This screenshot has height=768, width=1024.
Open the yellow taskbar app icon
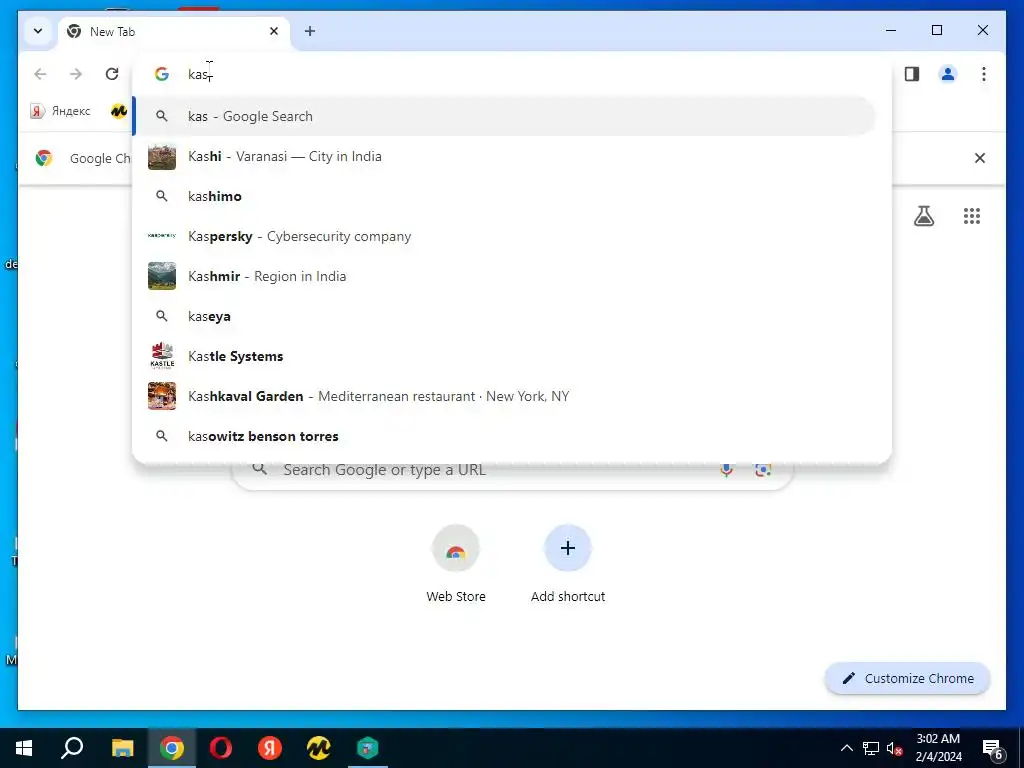pyautogui.click(x=319, y=748)
